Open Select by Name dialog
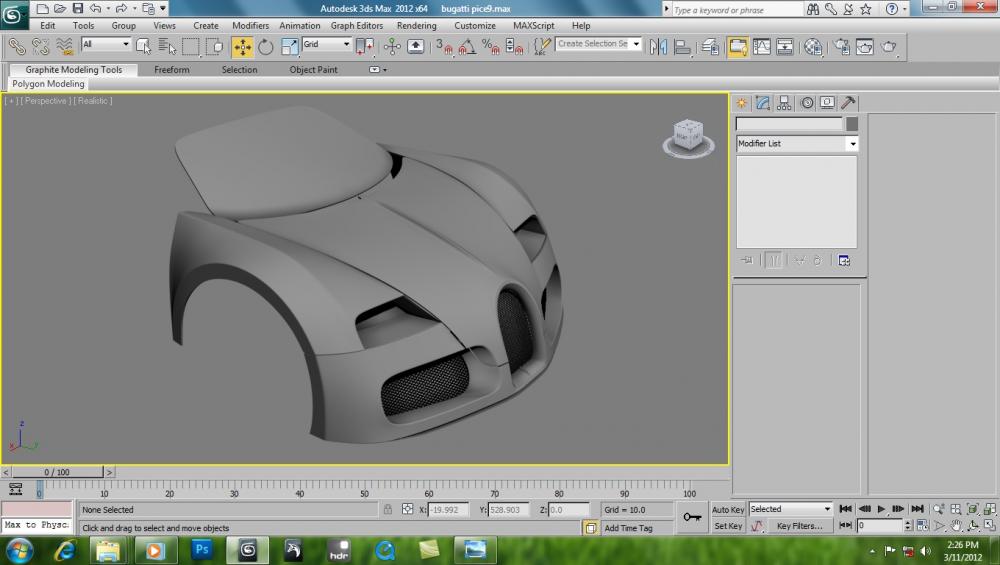The height and width of the screenshot is (565, 1000). tap(167, 47)
